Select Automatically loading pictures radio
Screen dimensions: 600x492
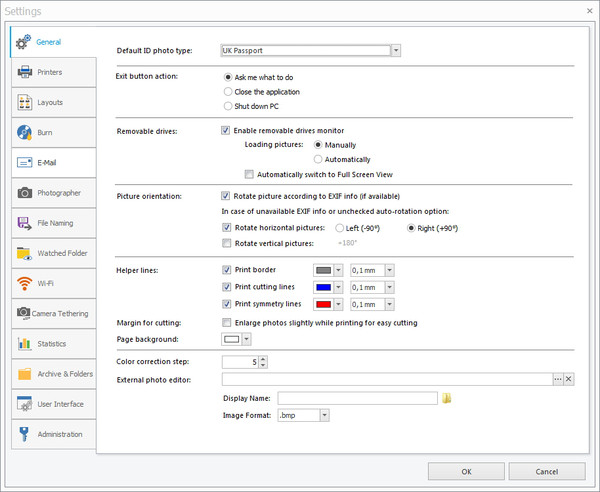point(318,159)
